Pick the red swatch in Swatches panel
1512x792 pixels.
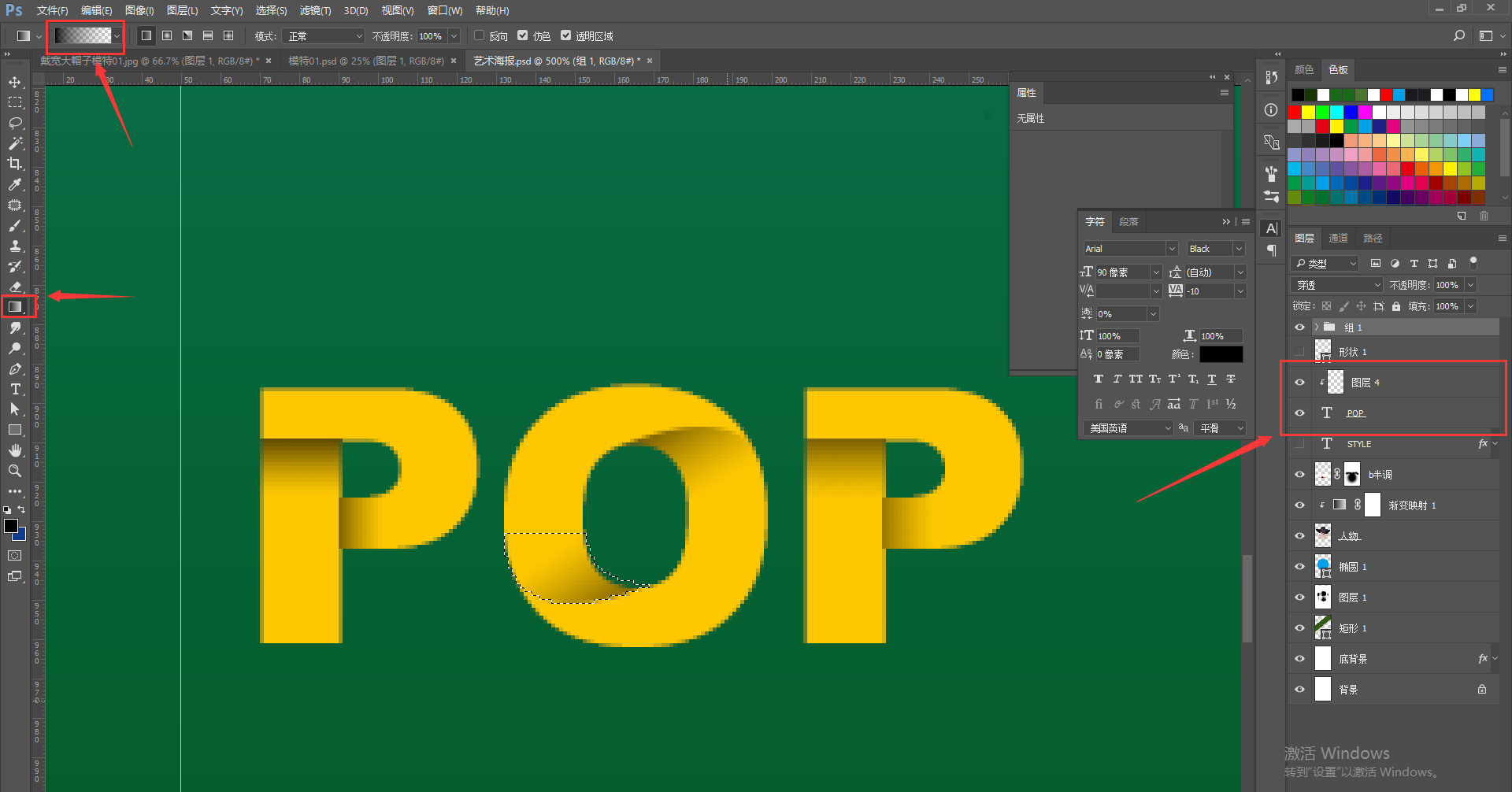(1295, 113)
